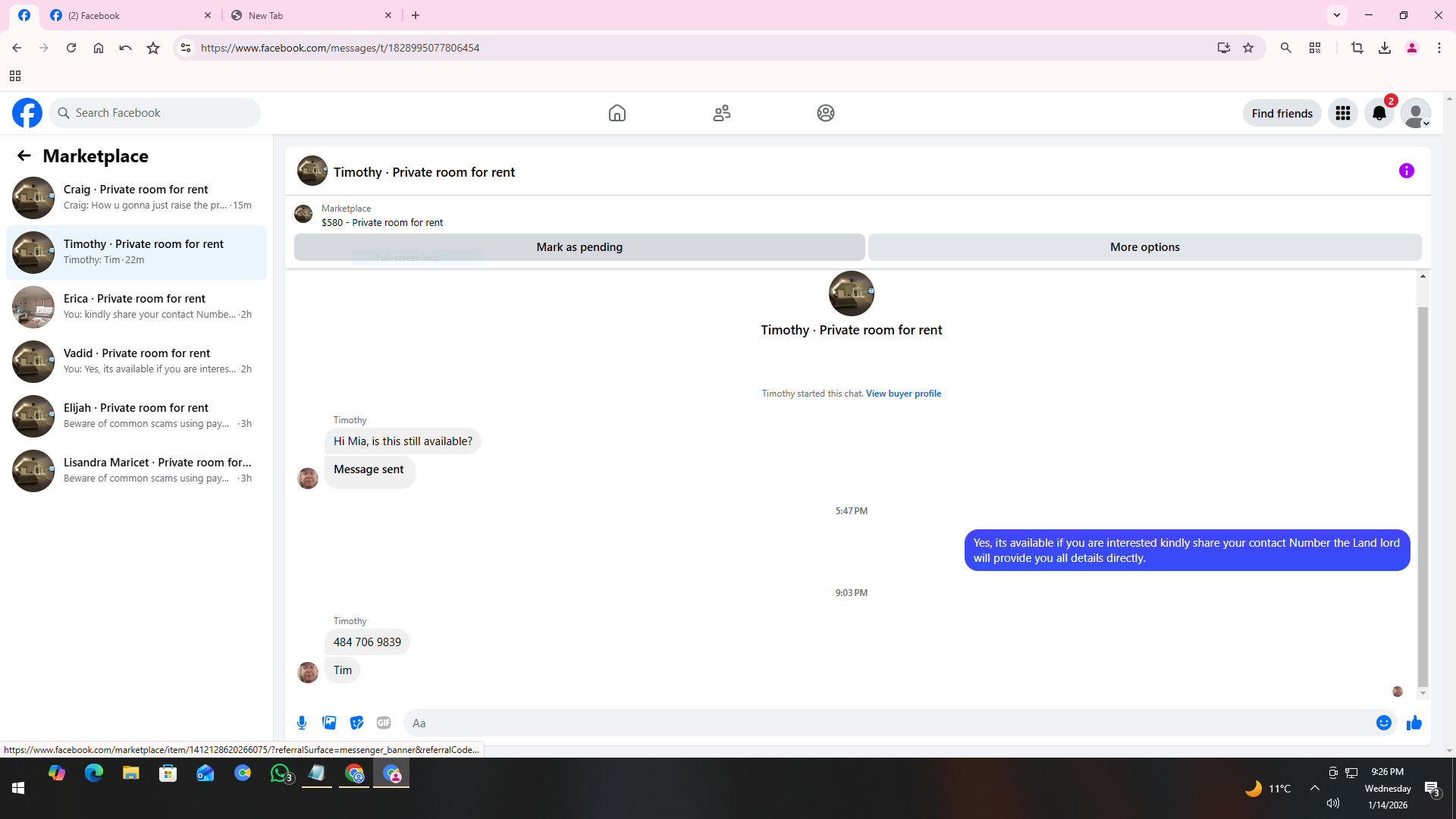Focus the Aa message input field
Viewport: 1456px width, 819px height.
(887, 723)
